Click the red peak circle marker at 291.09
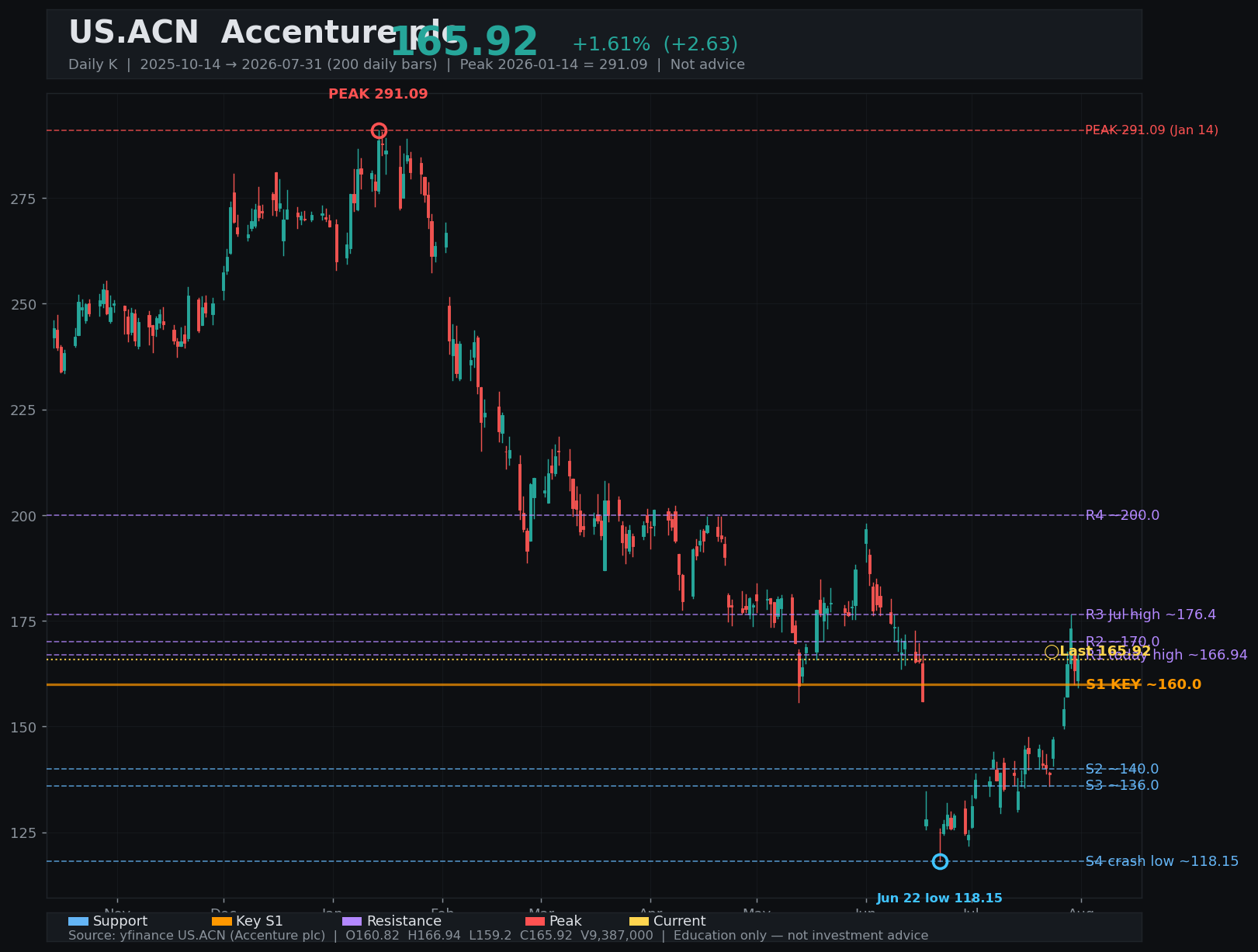The image size is (1258, 952). click(x=379, y=130)
